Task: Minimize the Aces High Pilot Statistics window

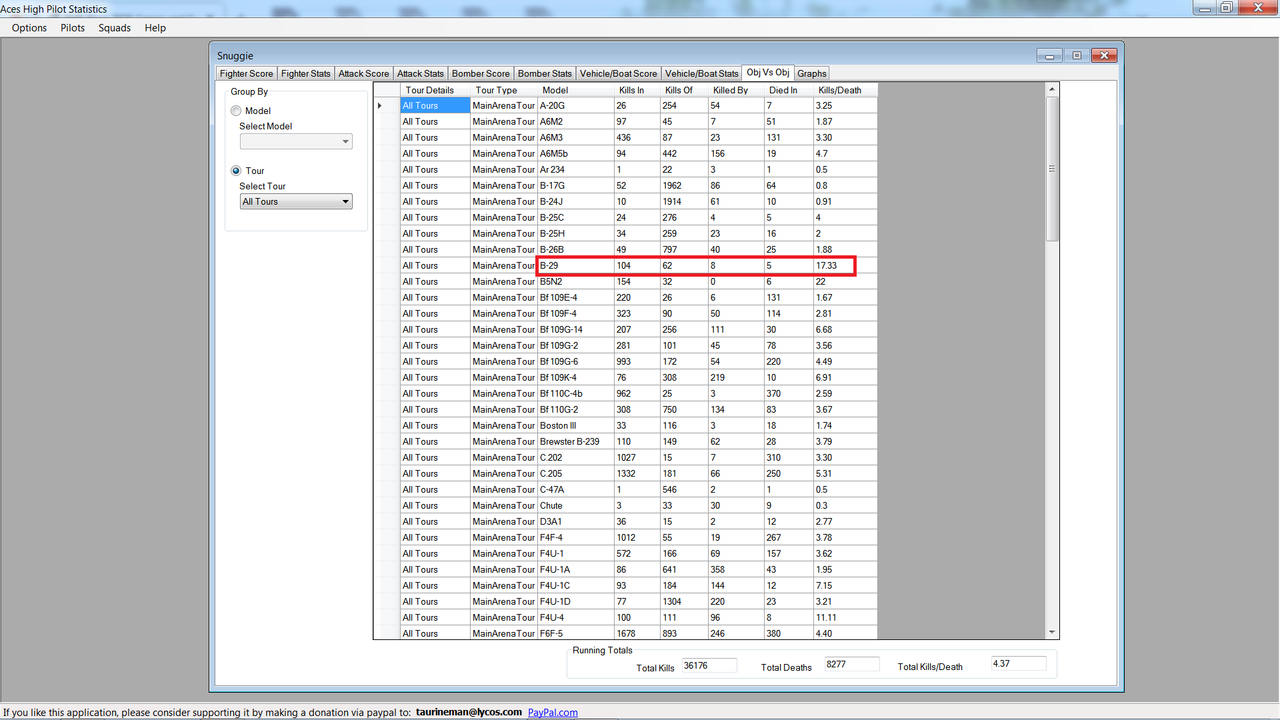Action: [1203, 7]
